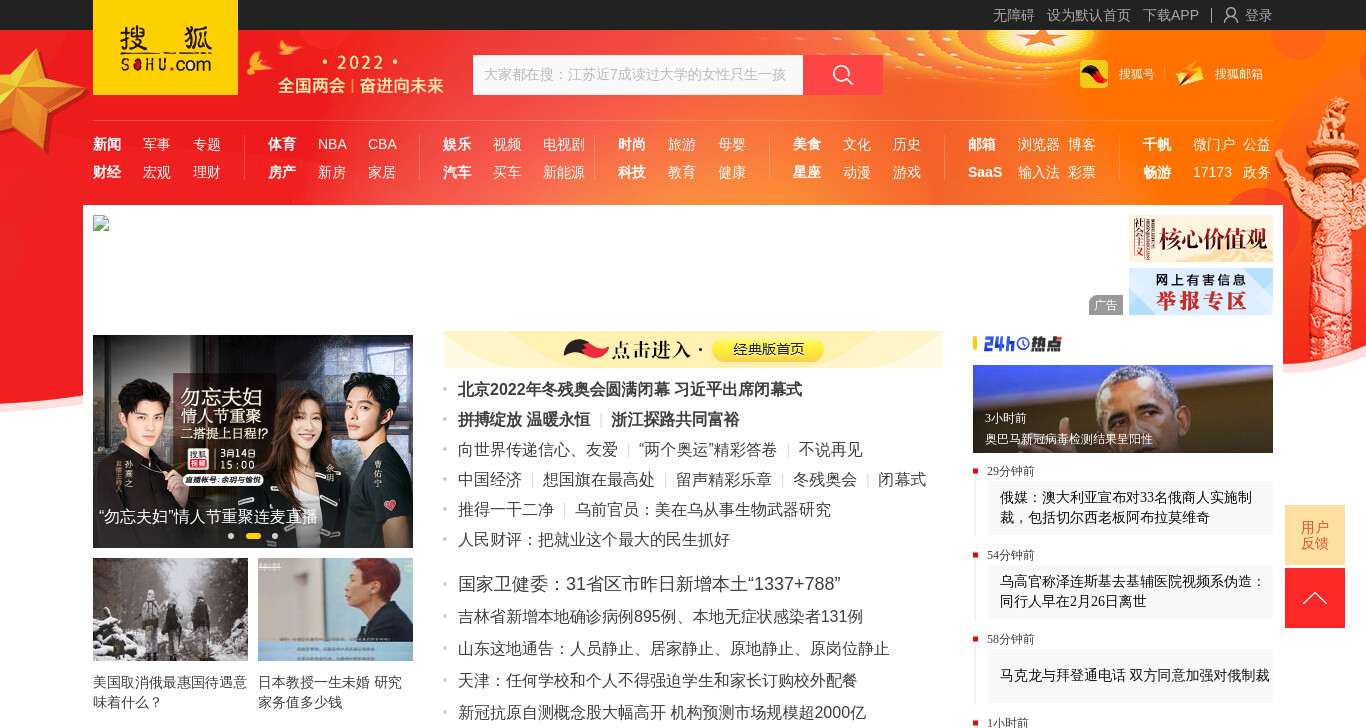This screenshot has width=1366, height=728.
Task: Open the 电视剧 navigation link
Action: (564, 144)
